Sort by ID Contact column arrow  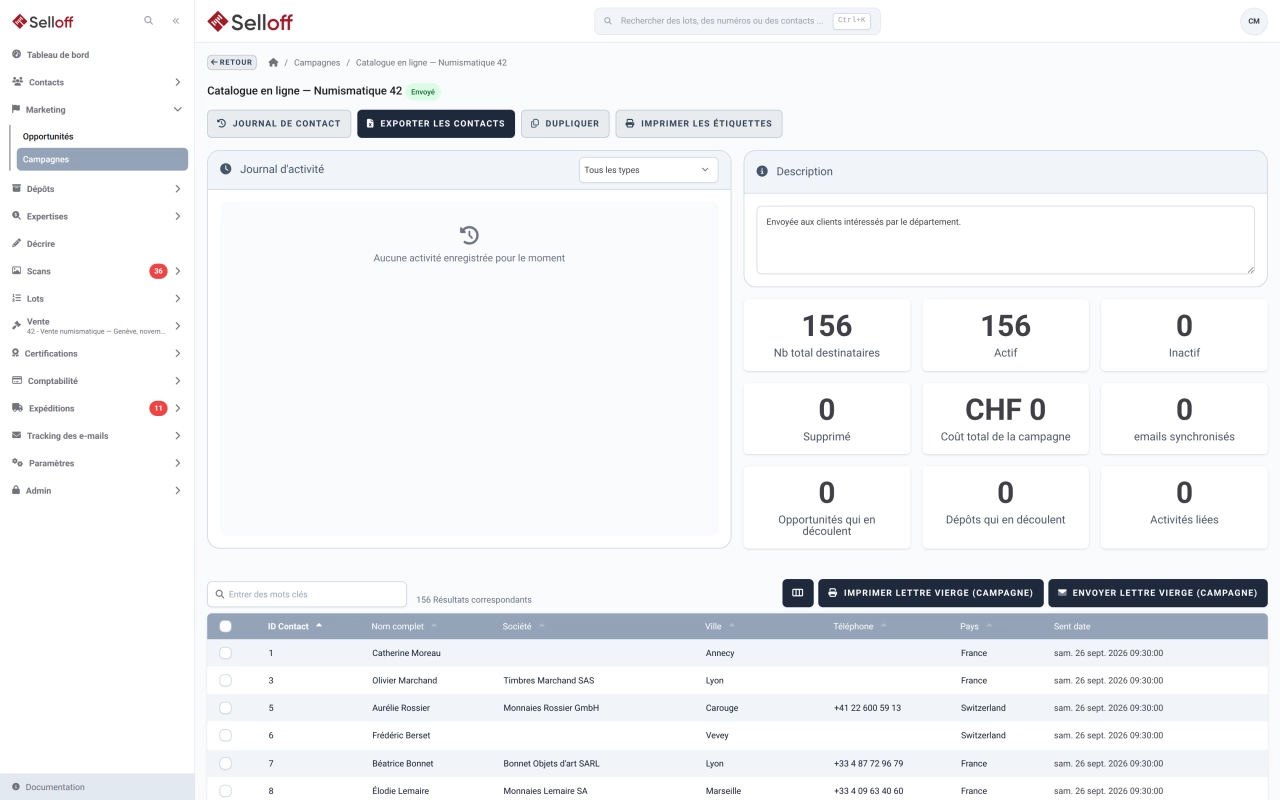pos(319,626)
